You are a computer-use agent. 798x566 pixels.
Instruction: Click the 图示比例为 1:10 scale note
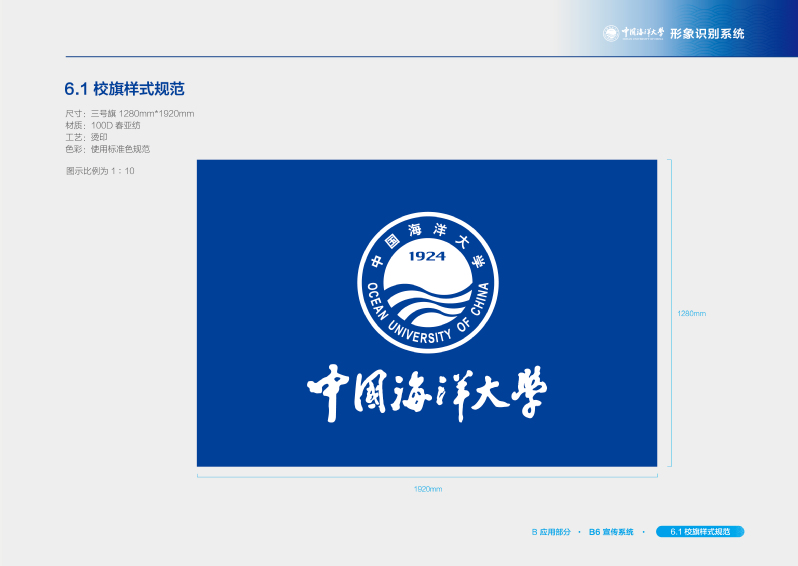(100, 171)
